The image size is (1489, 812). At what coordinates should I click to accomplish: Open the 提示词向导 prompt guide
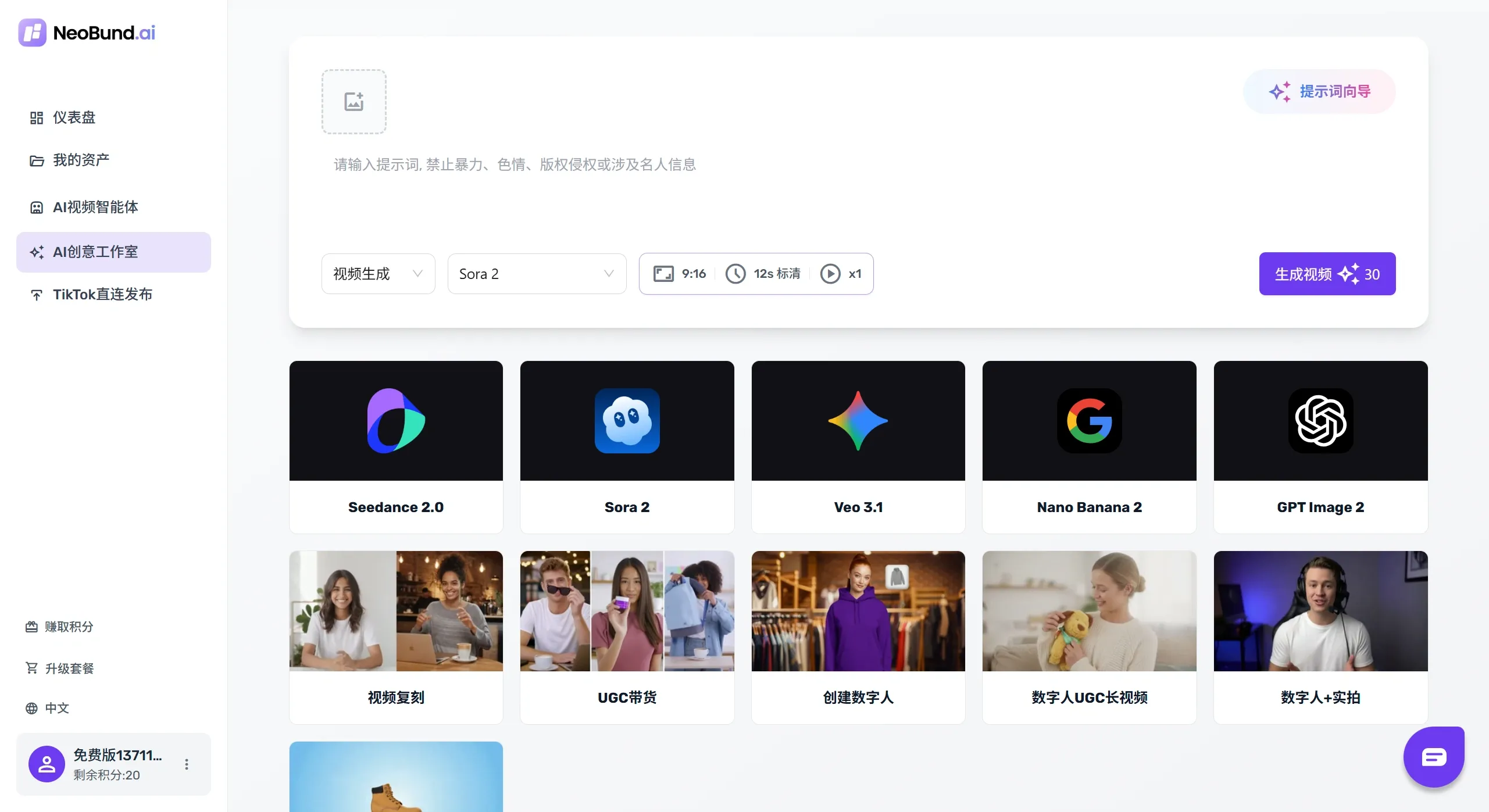(x=1319, y=91)
